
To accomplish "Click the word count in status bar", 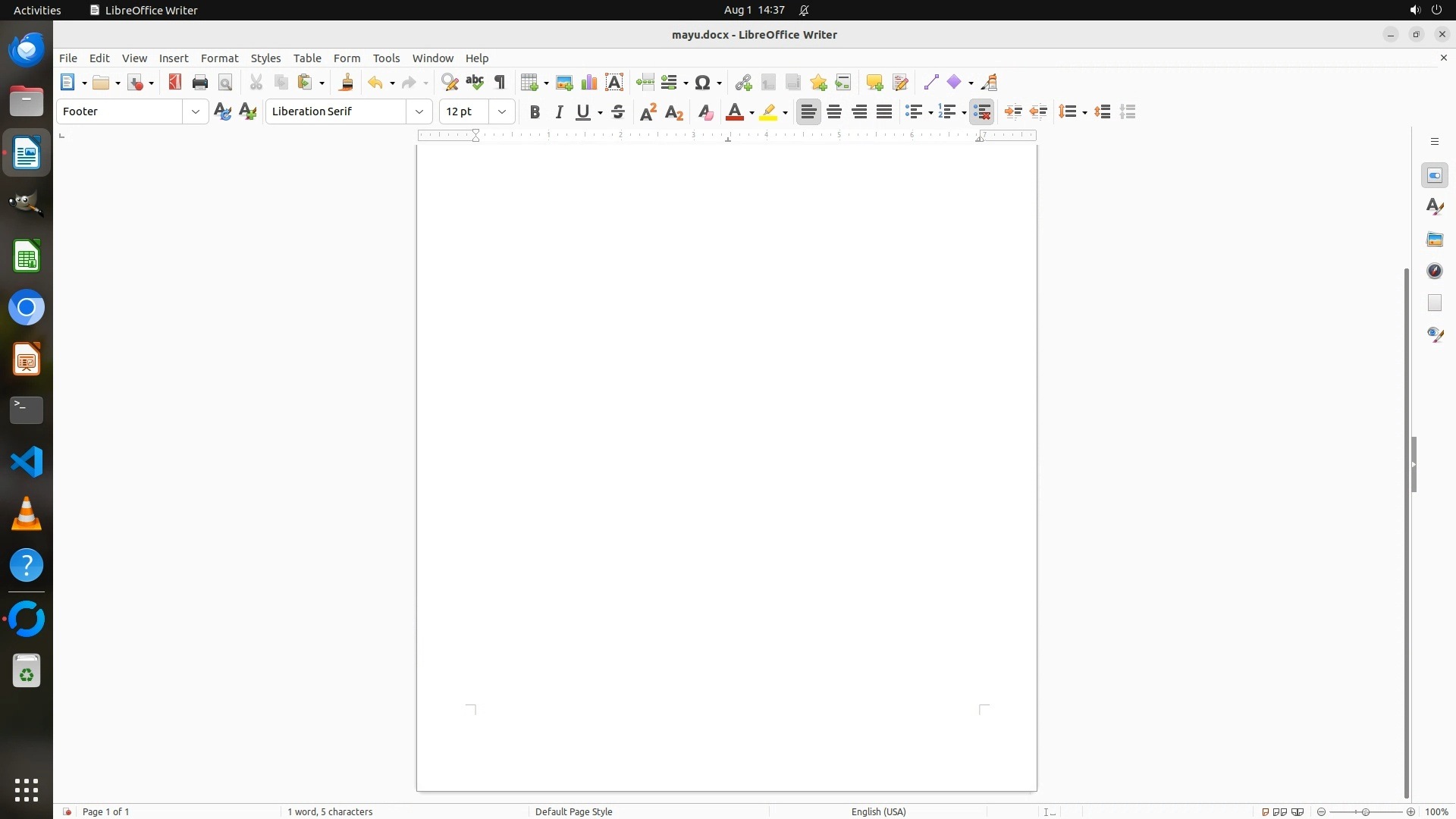I will (x=330, y=811).
